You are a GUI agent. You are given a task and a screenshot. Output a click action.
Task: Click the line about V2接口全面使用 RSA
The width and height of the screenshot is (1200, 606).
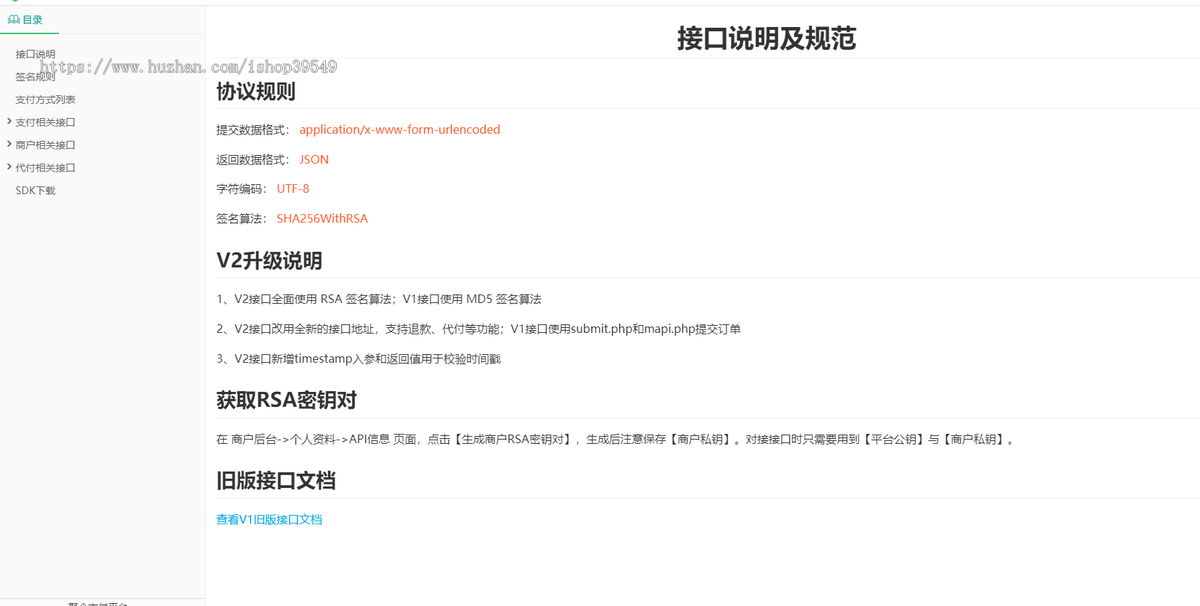pos(379,299)
